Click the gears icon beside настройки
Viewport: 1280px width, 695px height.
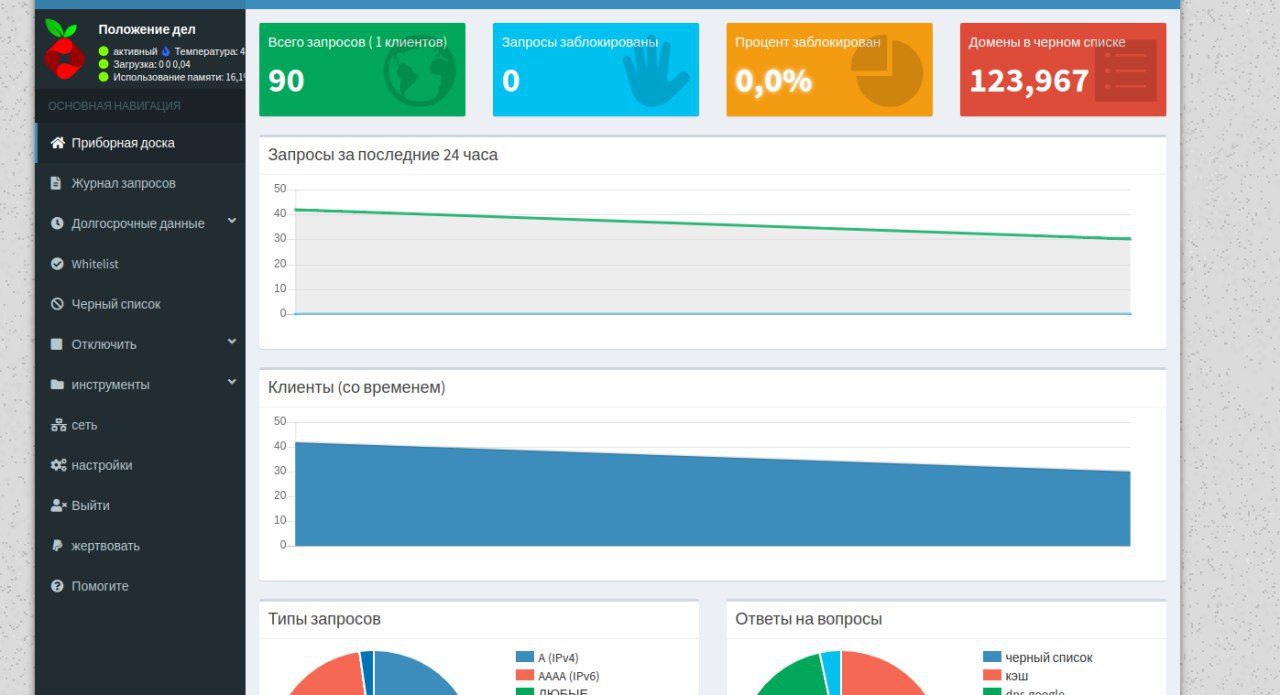tap(58, 465)
